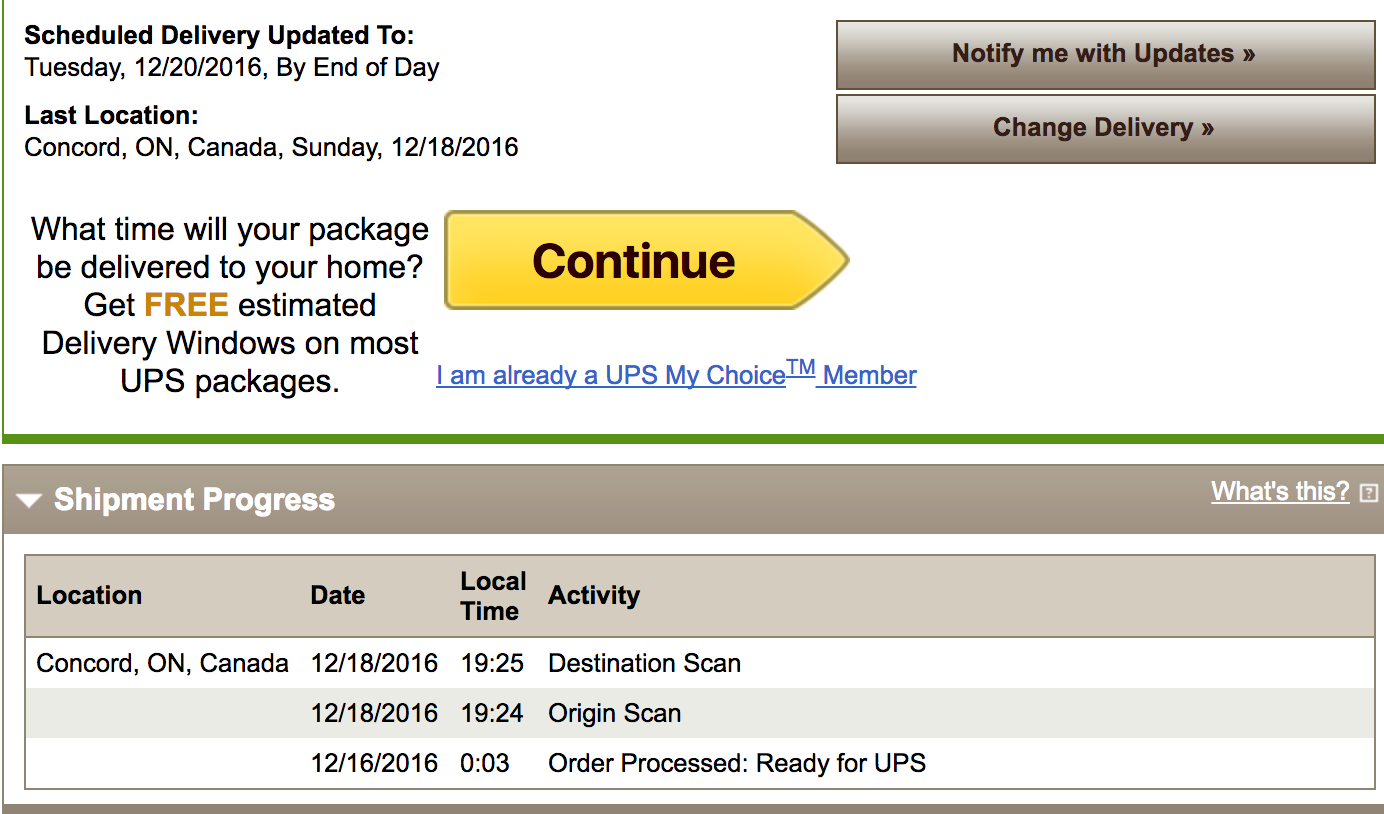Click the Location column header
Viewport: 1384px width, 814px height.
89,595
